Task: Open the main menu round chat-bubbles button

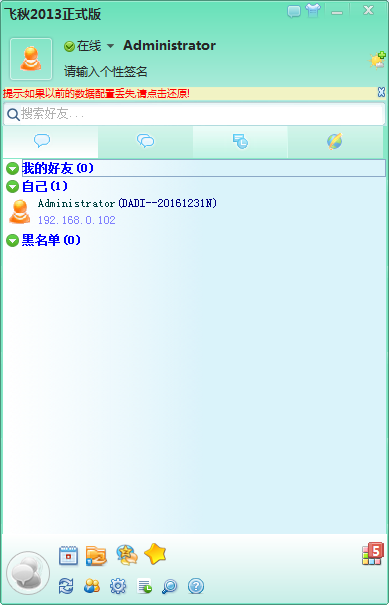Action: tap(28, 573)
